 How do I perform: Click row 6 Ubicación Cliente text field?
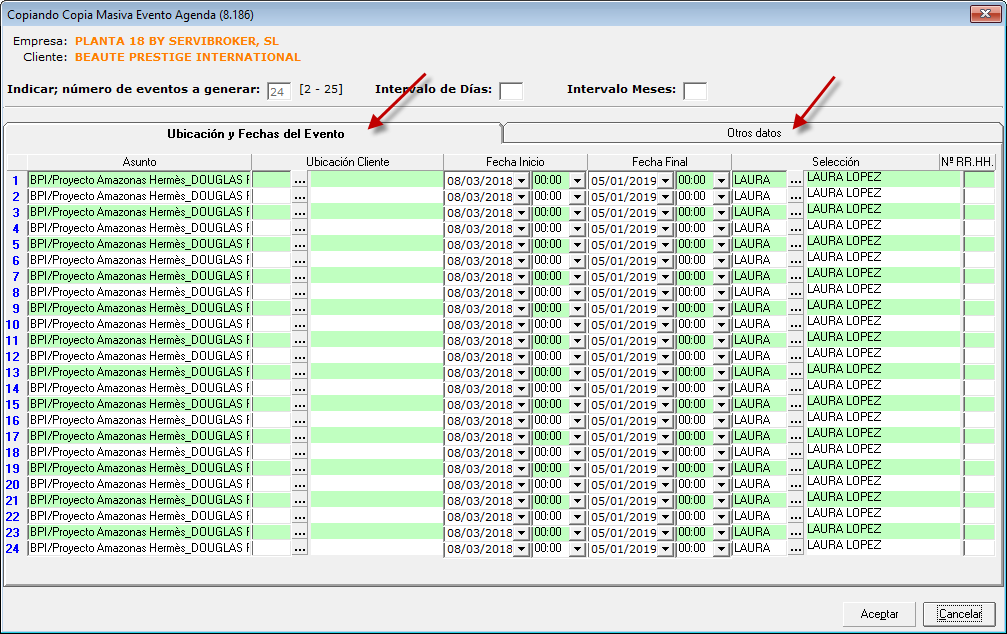[376, 260]
